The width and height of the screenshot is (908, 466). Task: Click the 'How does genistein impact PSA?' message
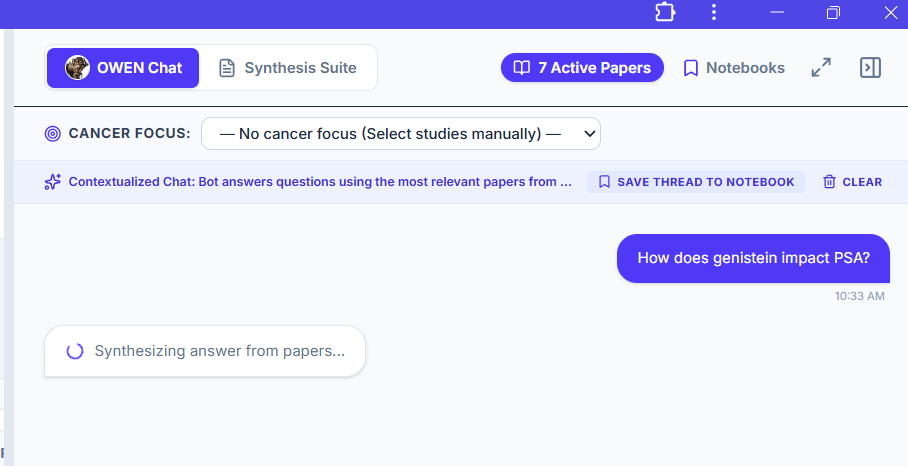pos(753,258)
